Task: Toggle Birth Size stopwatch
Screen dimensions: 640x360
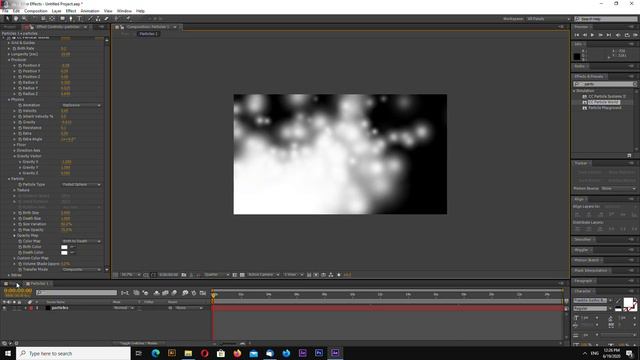Action: [20, 213]
